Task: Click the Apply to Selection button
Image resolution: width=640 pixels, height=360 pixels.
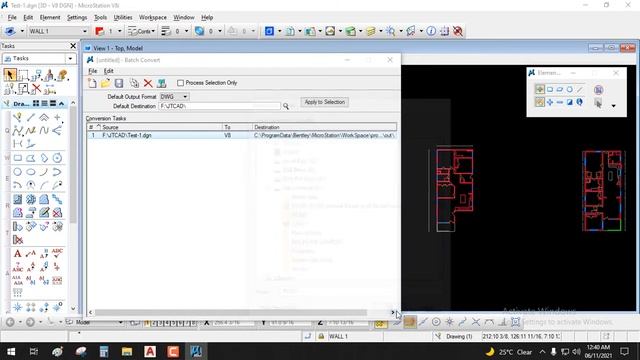Action: coord(324,102)
